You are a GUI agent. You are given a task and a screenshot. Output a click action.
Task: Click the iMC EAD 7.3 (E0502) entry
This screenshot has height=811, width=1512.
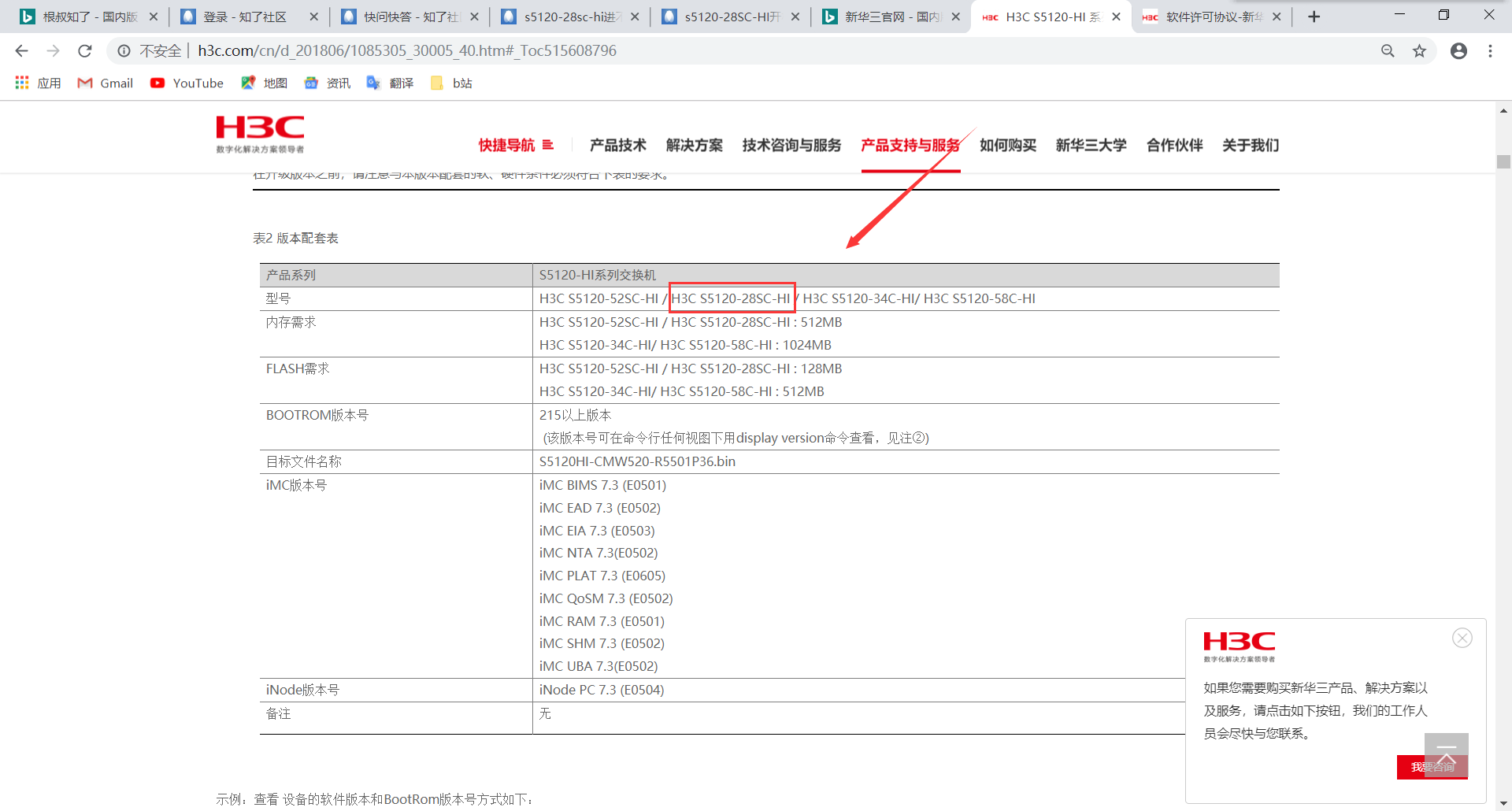point(600,508)
